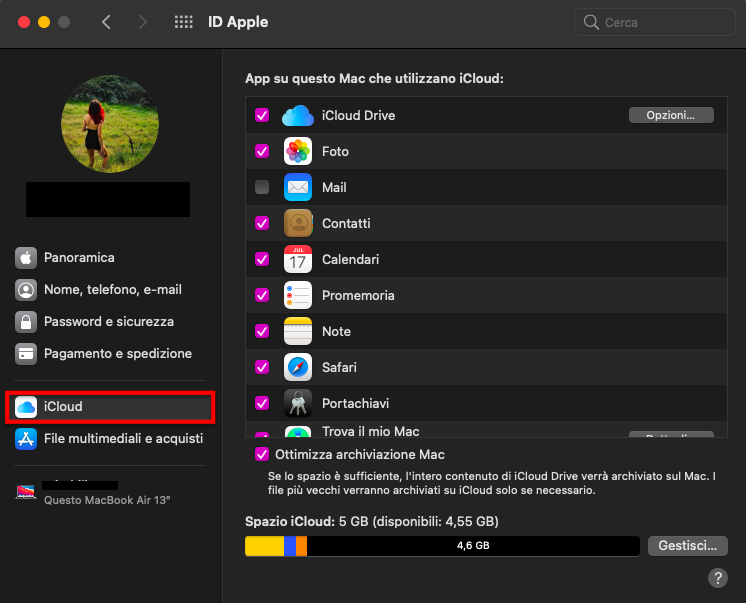
Task: Disable the Note checkbox
Action: [x=262, y=331]
